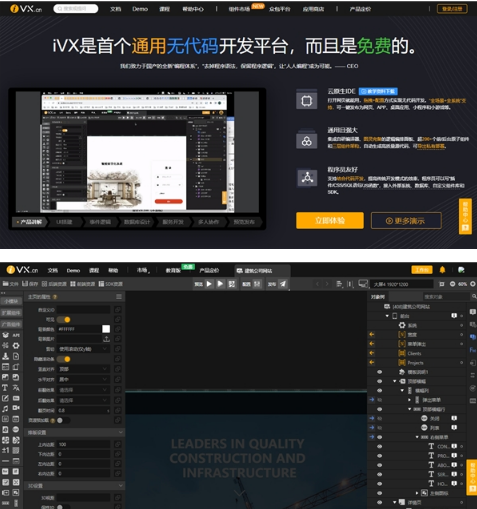Click the file folder (文件) toolbar item
The width and height of the screenshot is (477, 509).
pos(10,284)
